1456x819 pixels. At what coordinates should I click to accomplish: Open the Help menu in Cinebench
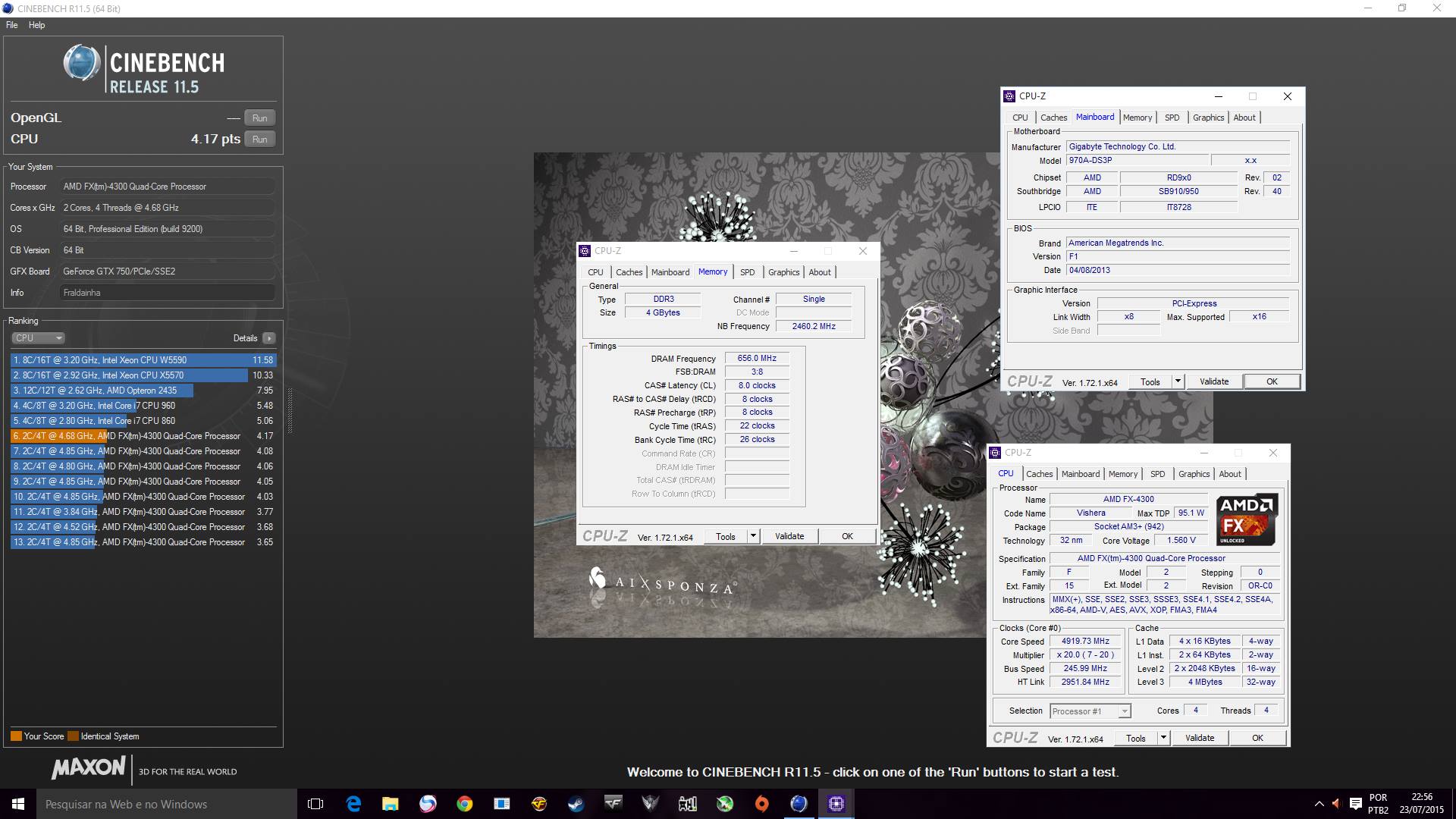click(x=36, y=25)
